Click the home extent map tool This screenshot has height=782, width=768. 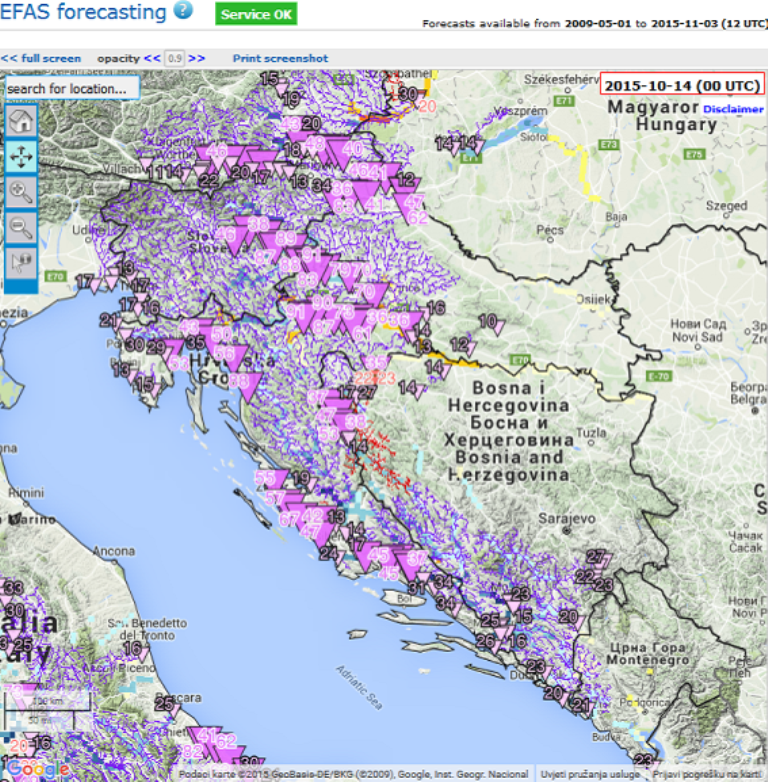click(x=21, y=121)
